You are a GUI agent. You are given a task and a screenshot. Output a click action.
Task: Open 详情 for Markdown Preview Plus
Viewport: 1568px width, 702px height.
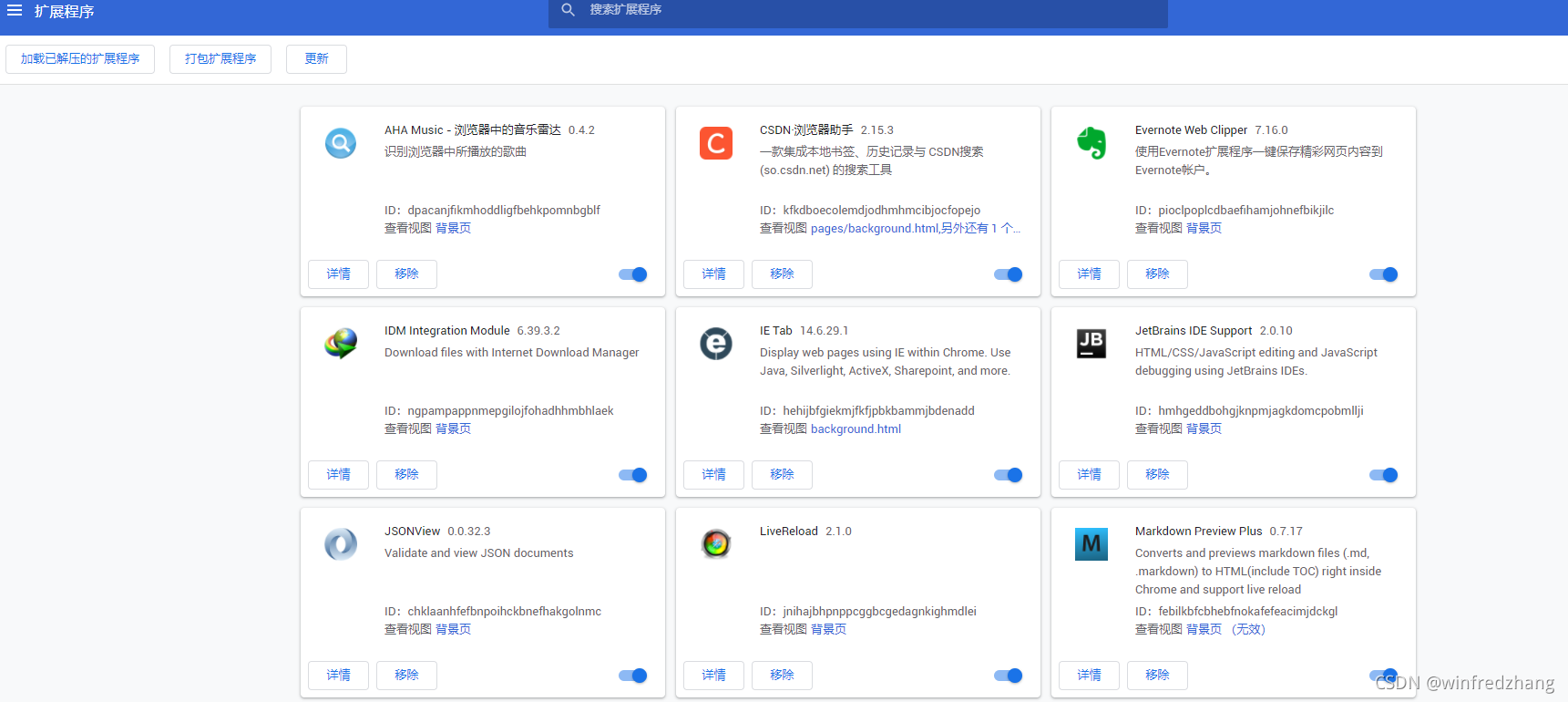pyautogui.click(x=1089, y=676)
